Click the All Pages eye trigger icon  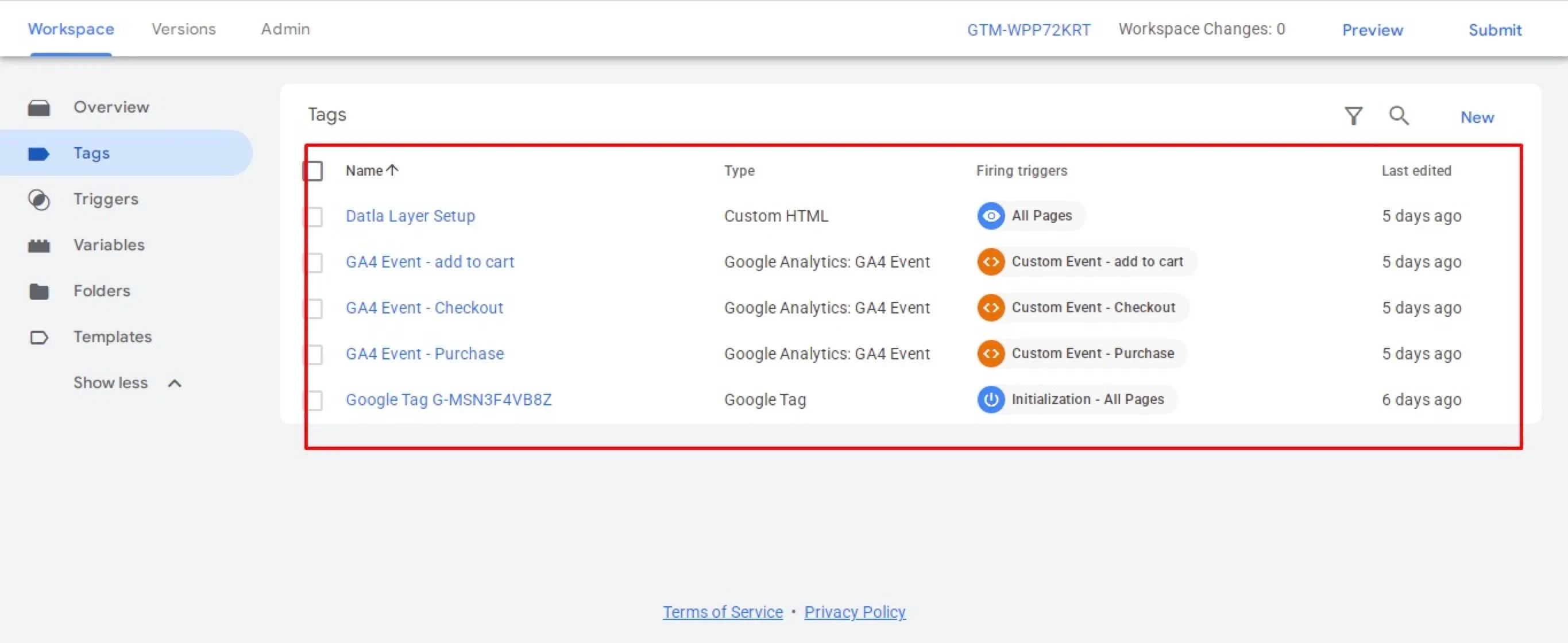pos(991,216)
